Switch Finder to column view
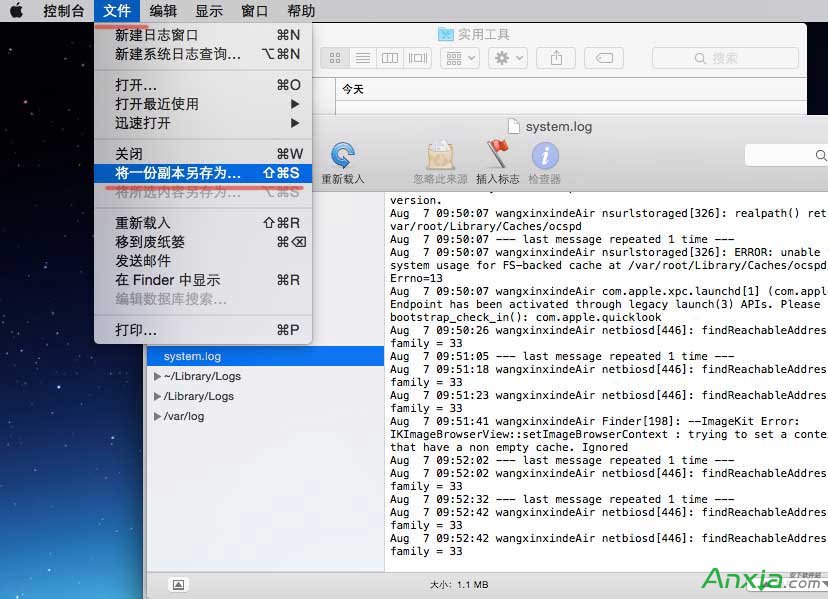The width and height of the screenshot is (828, 599). pyautogui.click(x=390, y=58)
